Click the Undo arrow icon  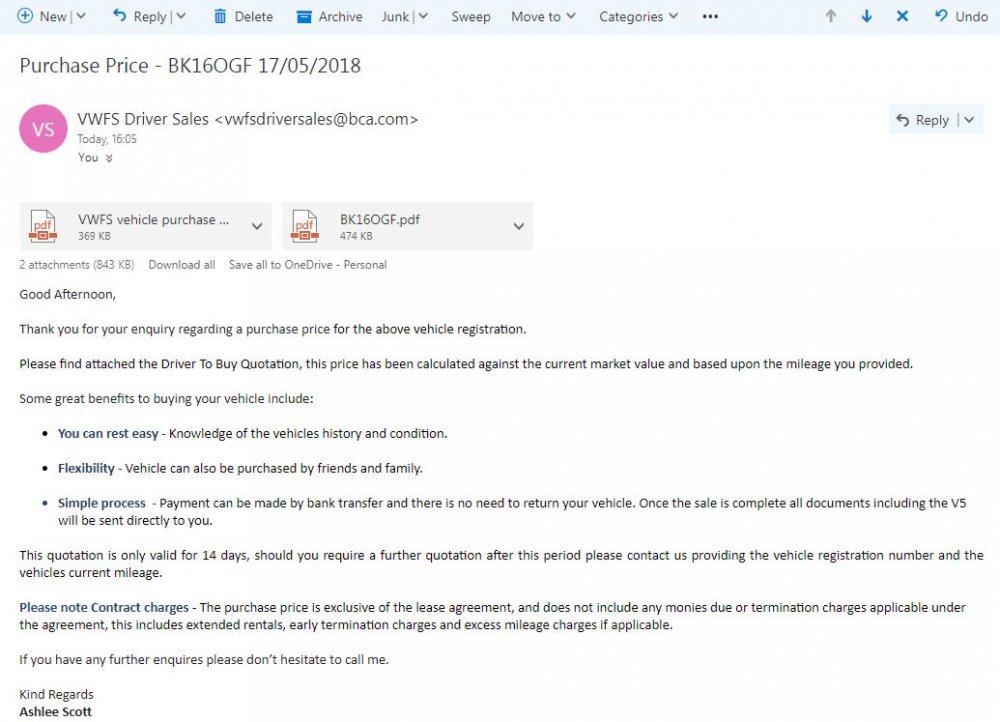coord(941,16)
